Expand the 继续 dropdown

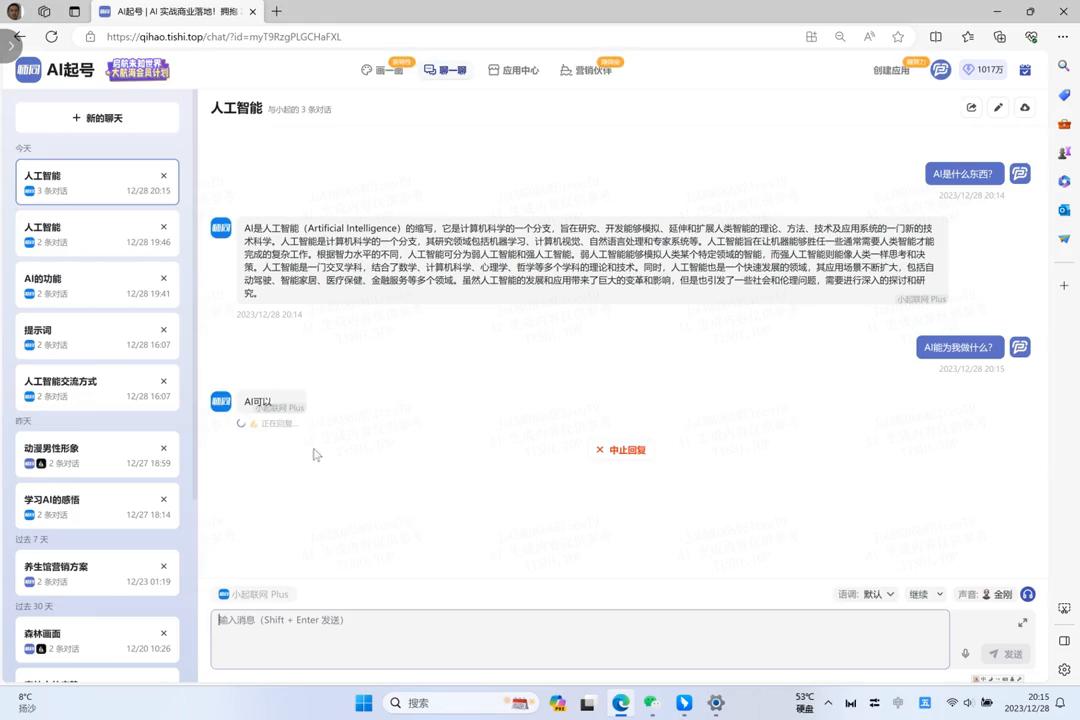923,594
